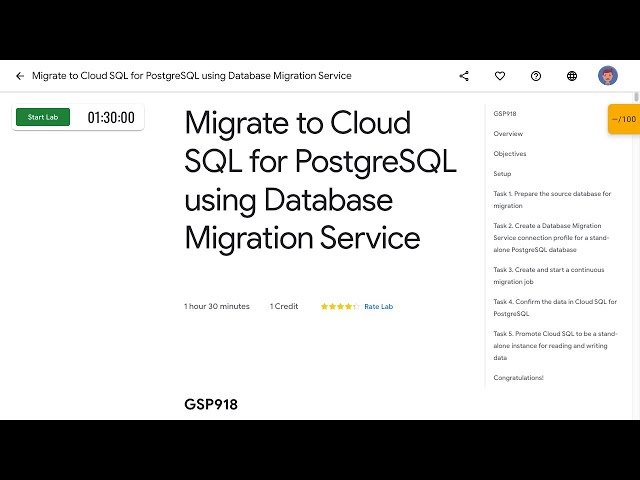The width and height of the screenshot is (640, 480).
Task: Open the share icon menu
Action: tap(464, 76)
